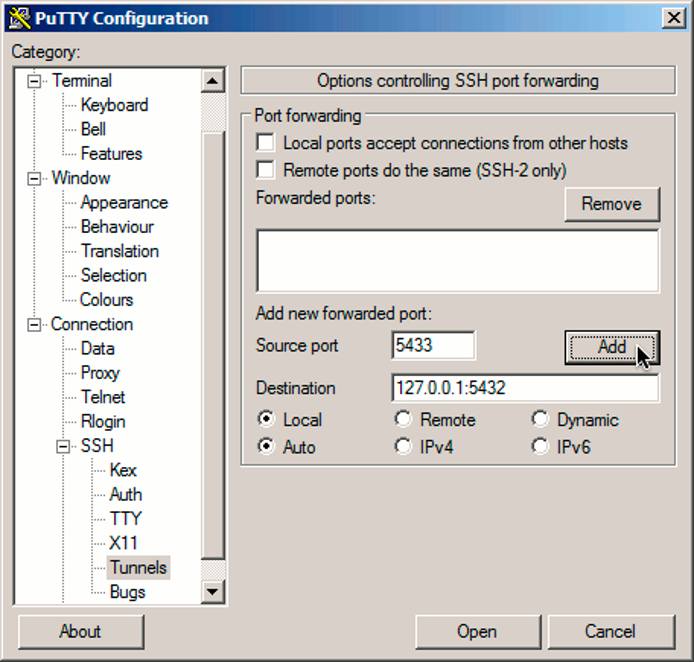Image resolution: width=694 pixels, height=662 pixels.
Task: Click the Add forwarded port button
Action: [x=612, y=347]
